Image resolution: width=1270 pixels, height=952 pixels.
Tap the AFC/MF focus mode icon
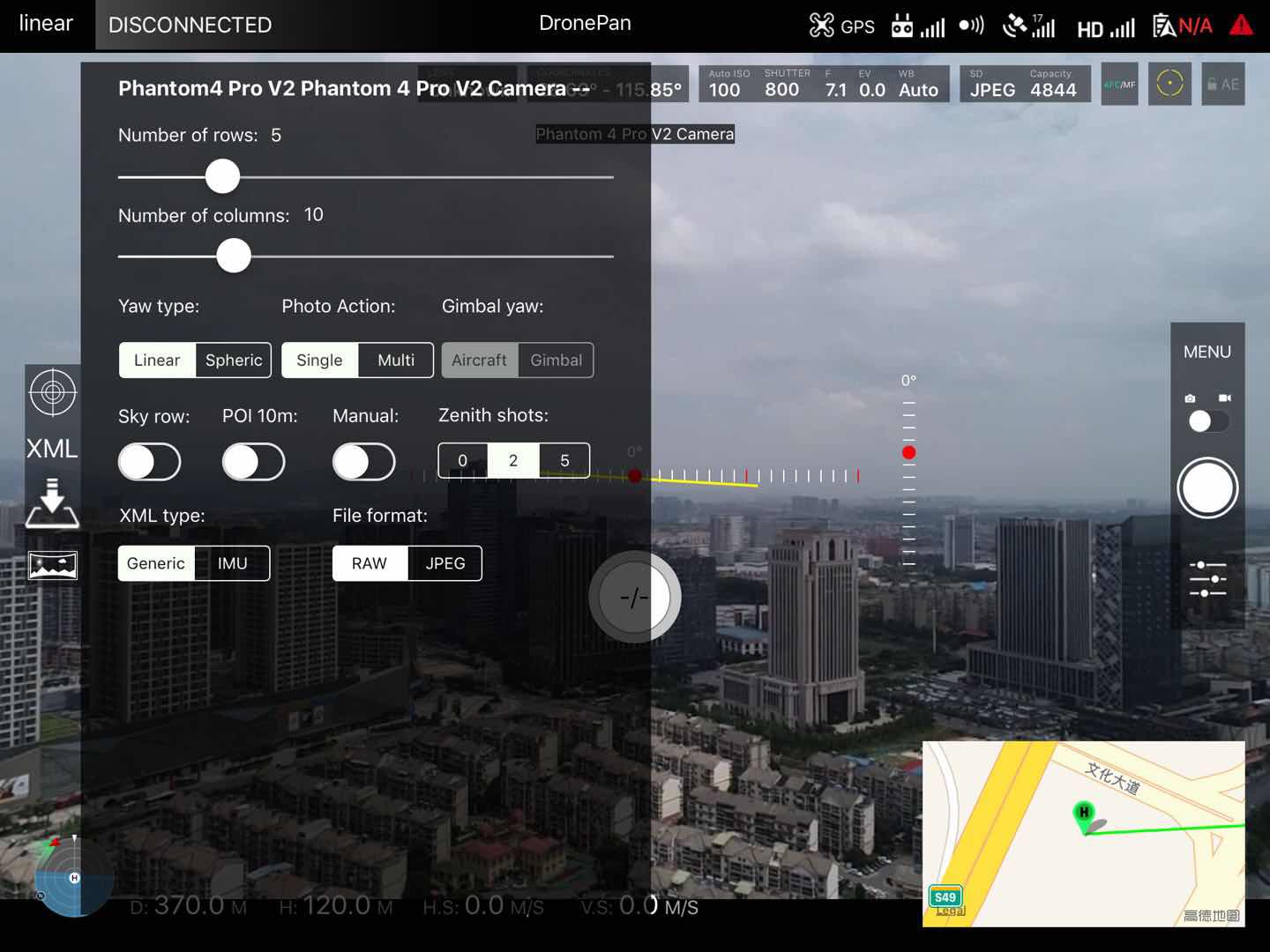coord(1119,85)
